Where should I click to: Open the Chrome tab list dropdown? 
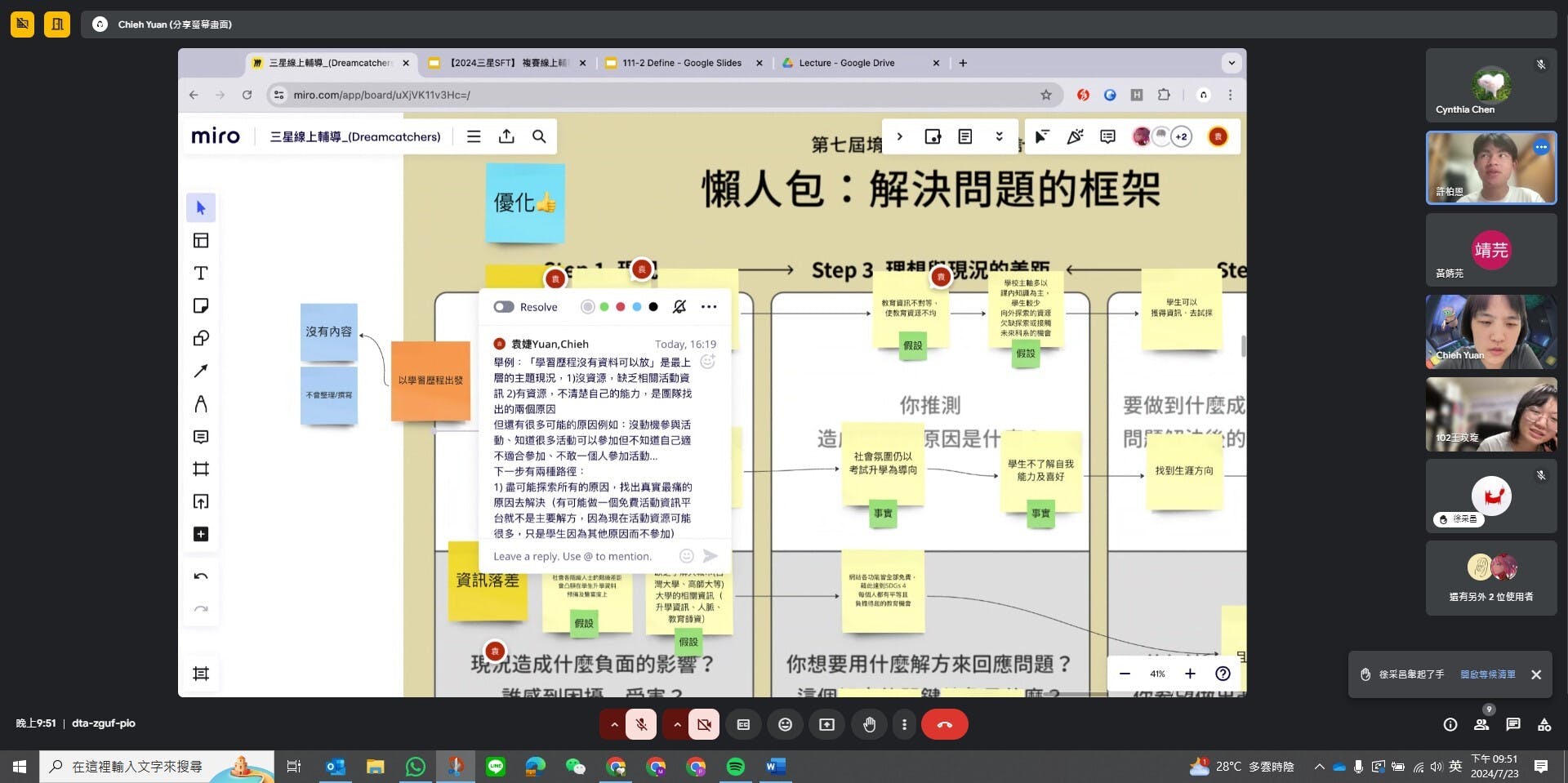(1232, 63)
